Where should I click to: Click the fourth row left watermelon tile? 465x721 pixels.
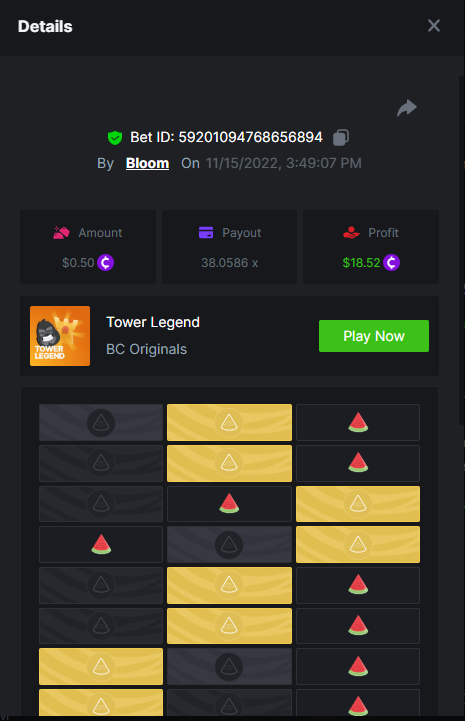(101, 545)
